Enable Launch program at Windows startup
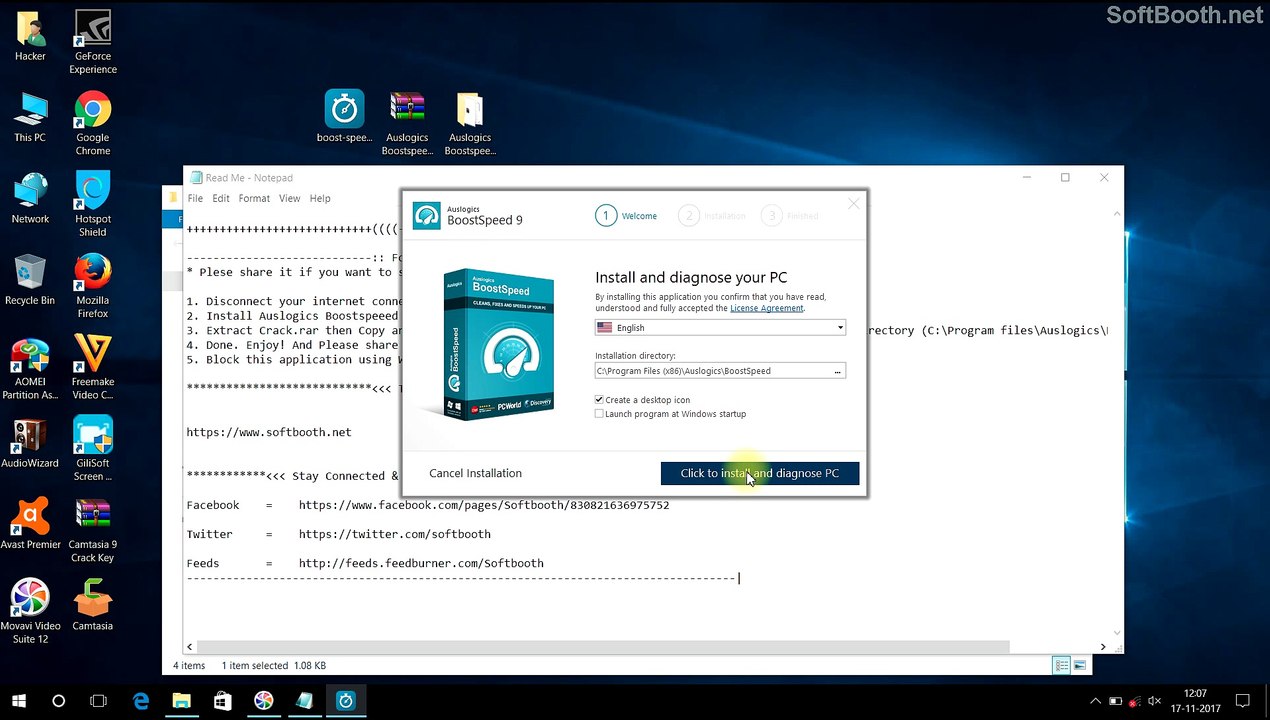The image size is (1270, 720). (600, 414)
